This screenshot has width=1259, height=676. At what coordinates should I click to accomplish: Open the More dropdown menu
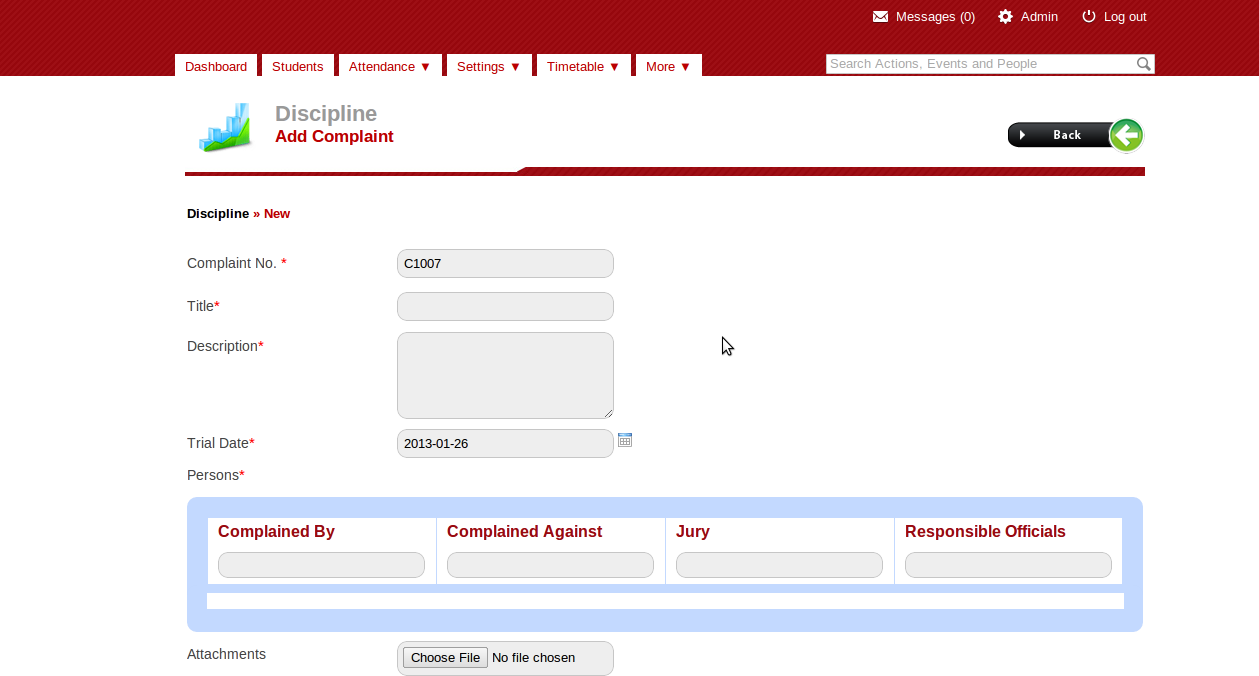pyautogui.click(x=668, y=67)
